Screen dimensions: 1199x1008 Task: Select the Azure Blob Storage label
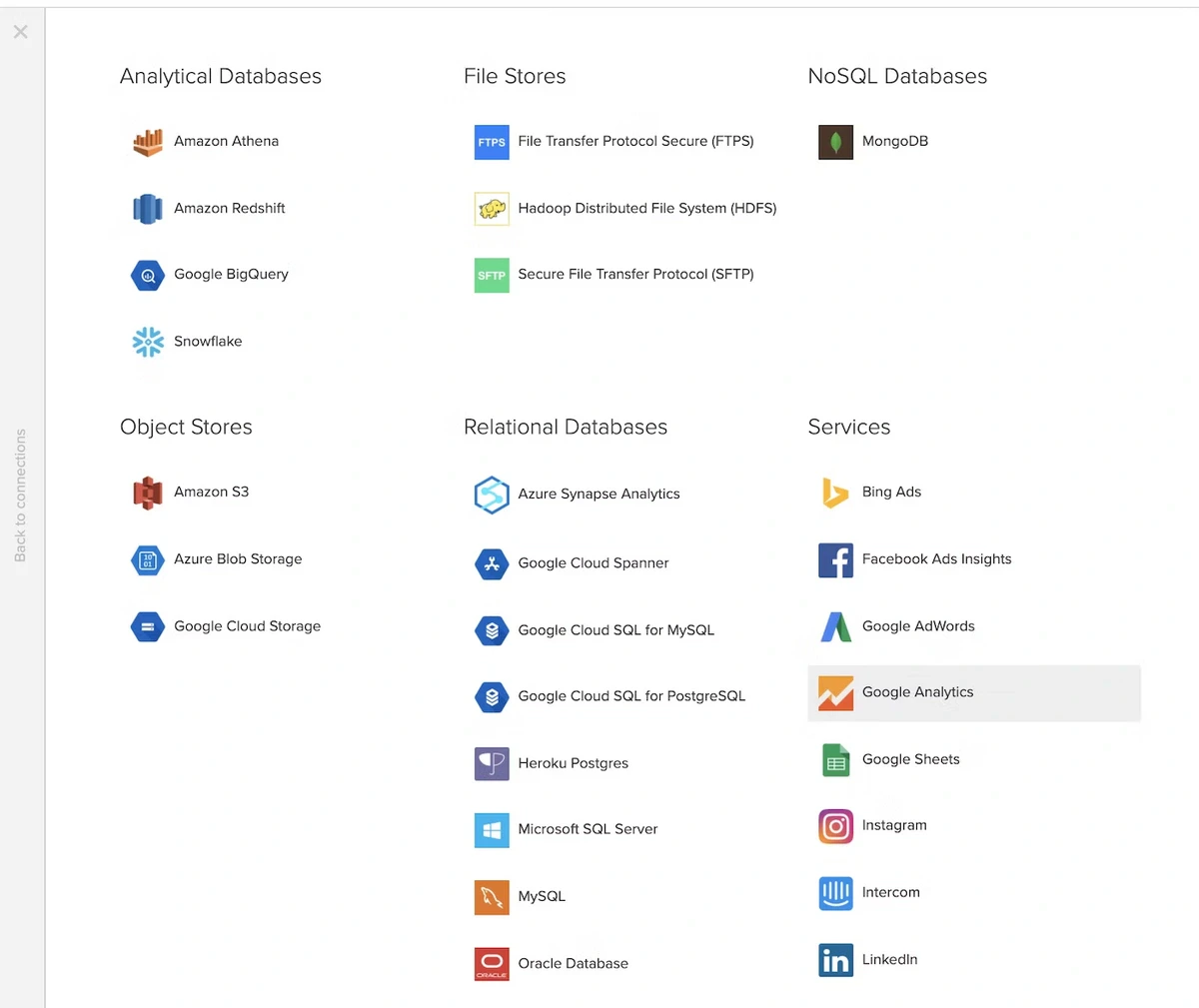click(238, 559)
